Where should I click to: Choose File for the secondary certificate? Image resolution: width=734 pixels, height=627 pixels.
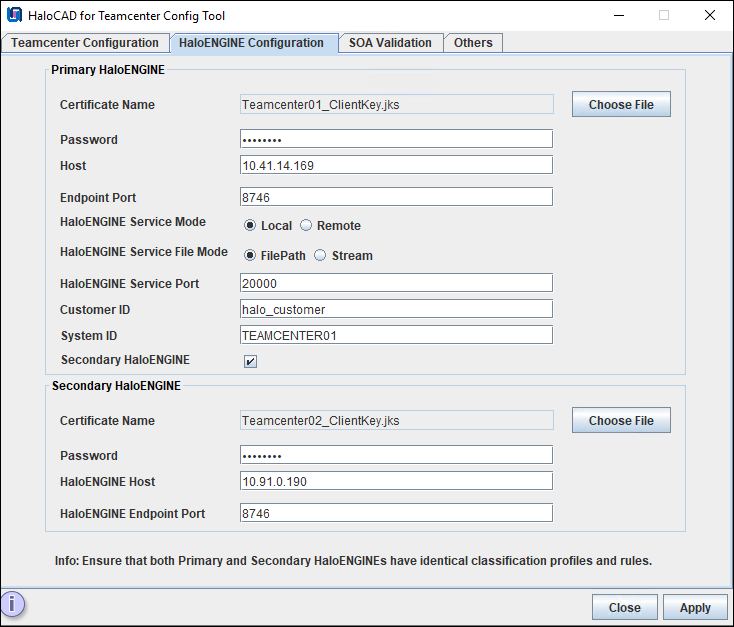pos(621,421)
